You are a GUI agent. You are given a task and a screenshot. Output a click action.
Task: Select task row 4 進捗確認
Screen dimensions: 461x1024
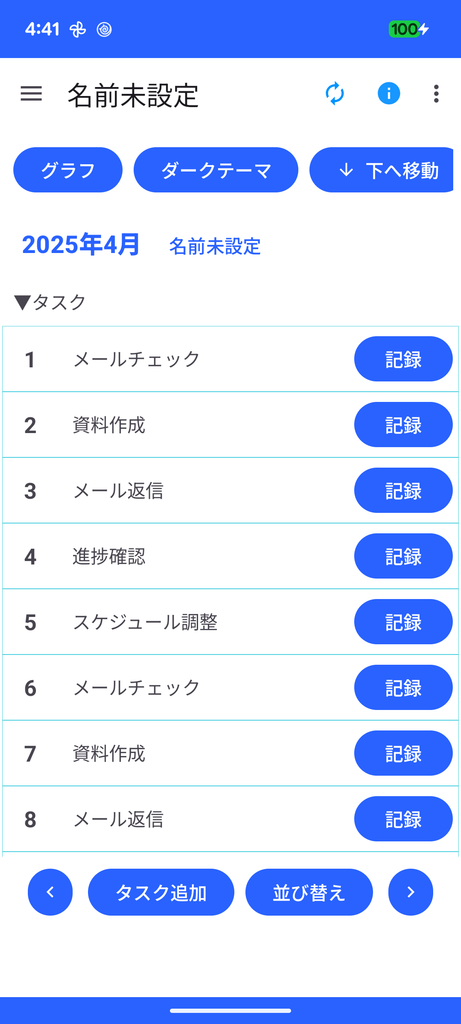point(230,556)
